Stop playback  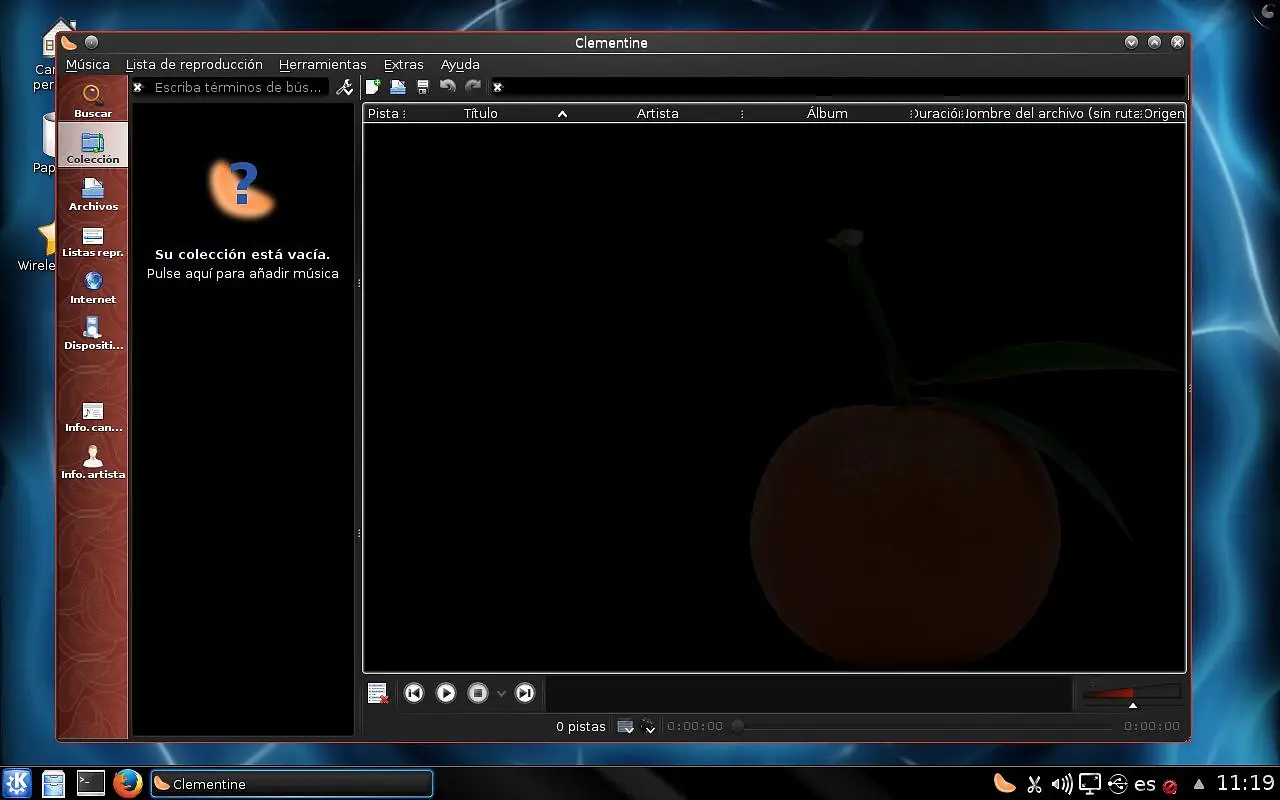(x=478, y=693)
